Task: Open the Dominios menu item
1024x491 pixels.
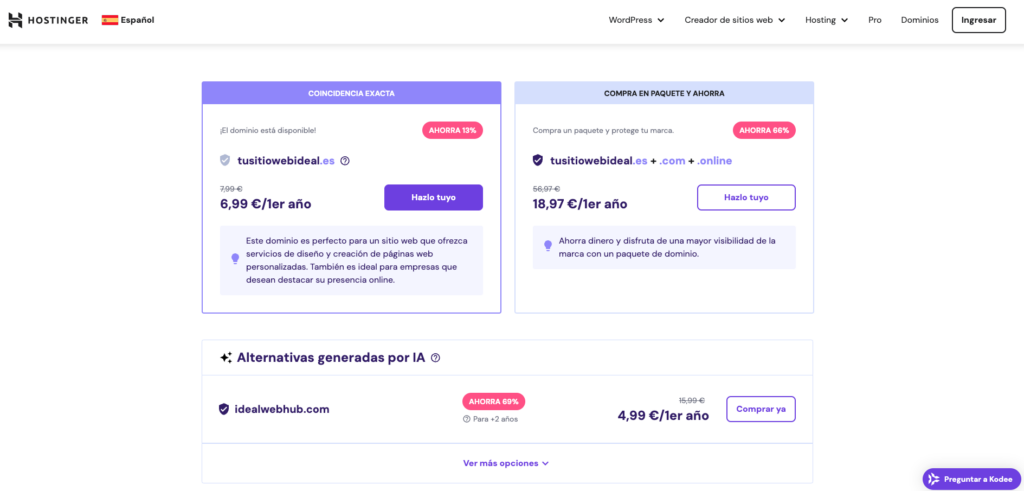Action: click(919, 20)
